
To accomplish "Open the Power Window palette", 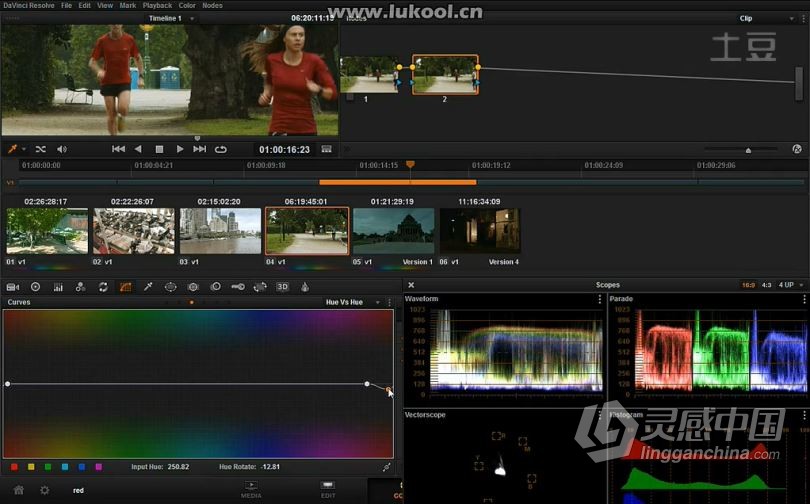I will [170, 287].
